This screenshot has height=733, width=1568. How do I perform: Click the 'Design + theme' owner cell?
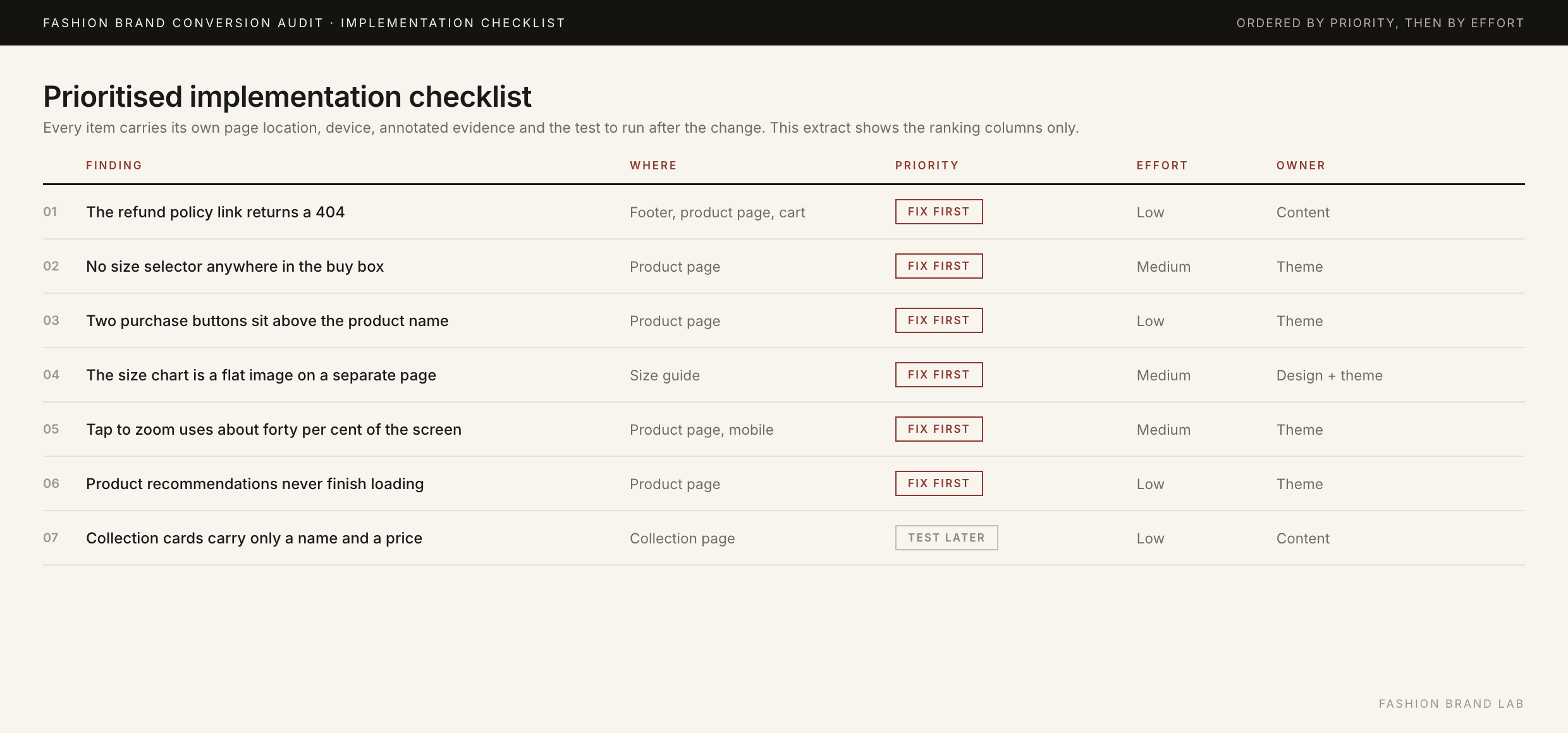coord(1329,375)
